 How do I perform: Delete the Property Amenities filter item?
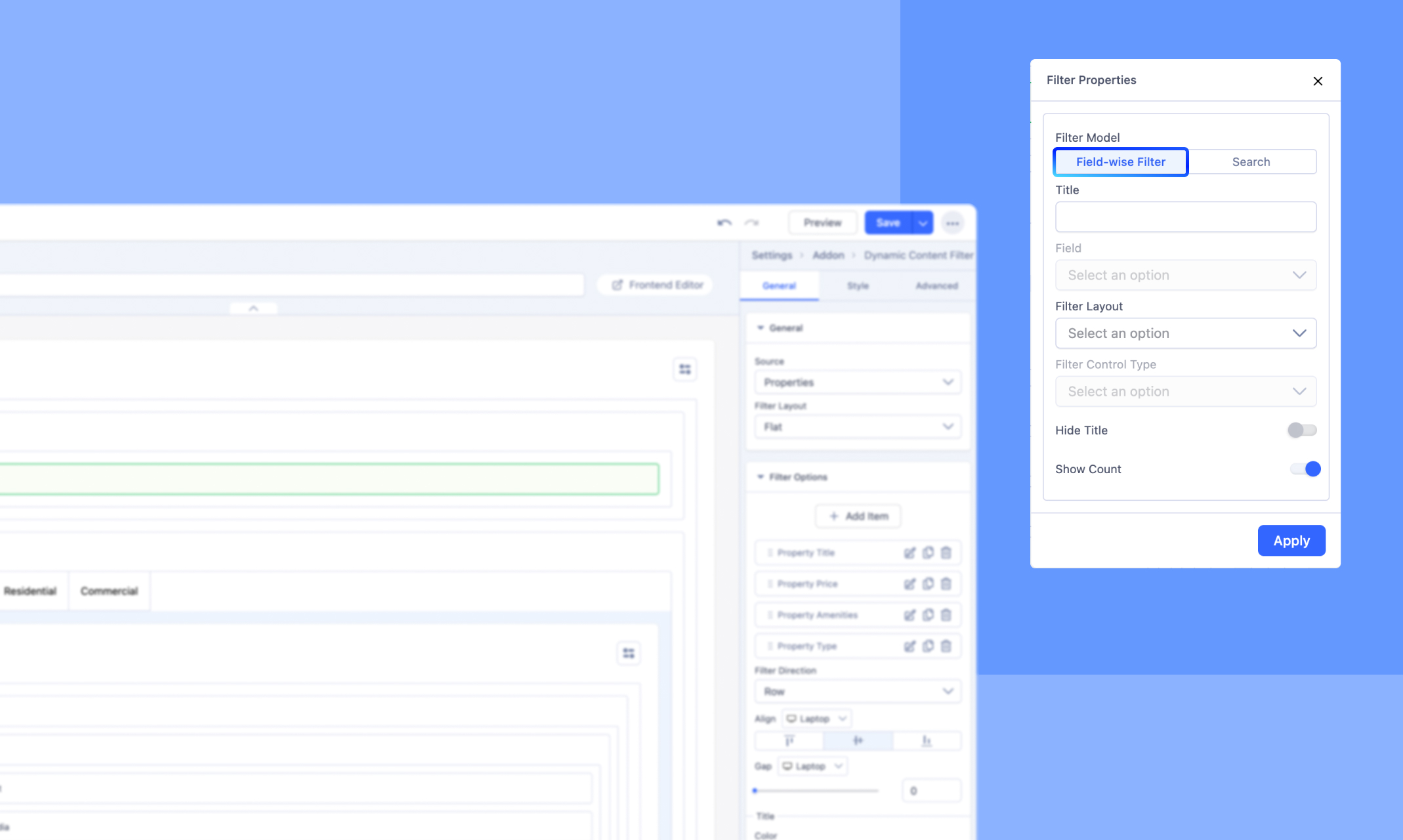(x=946, y=615)
